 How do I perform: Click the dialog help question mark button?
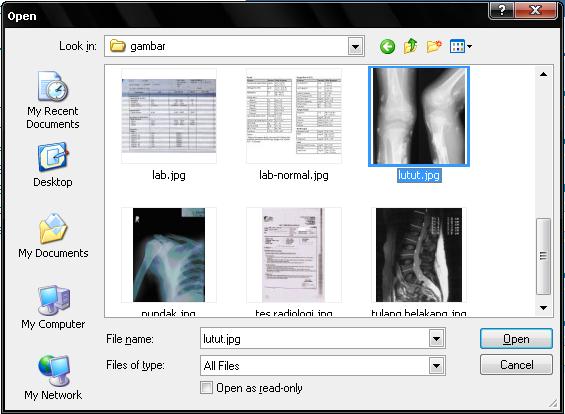tap(502, 9)
